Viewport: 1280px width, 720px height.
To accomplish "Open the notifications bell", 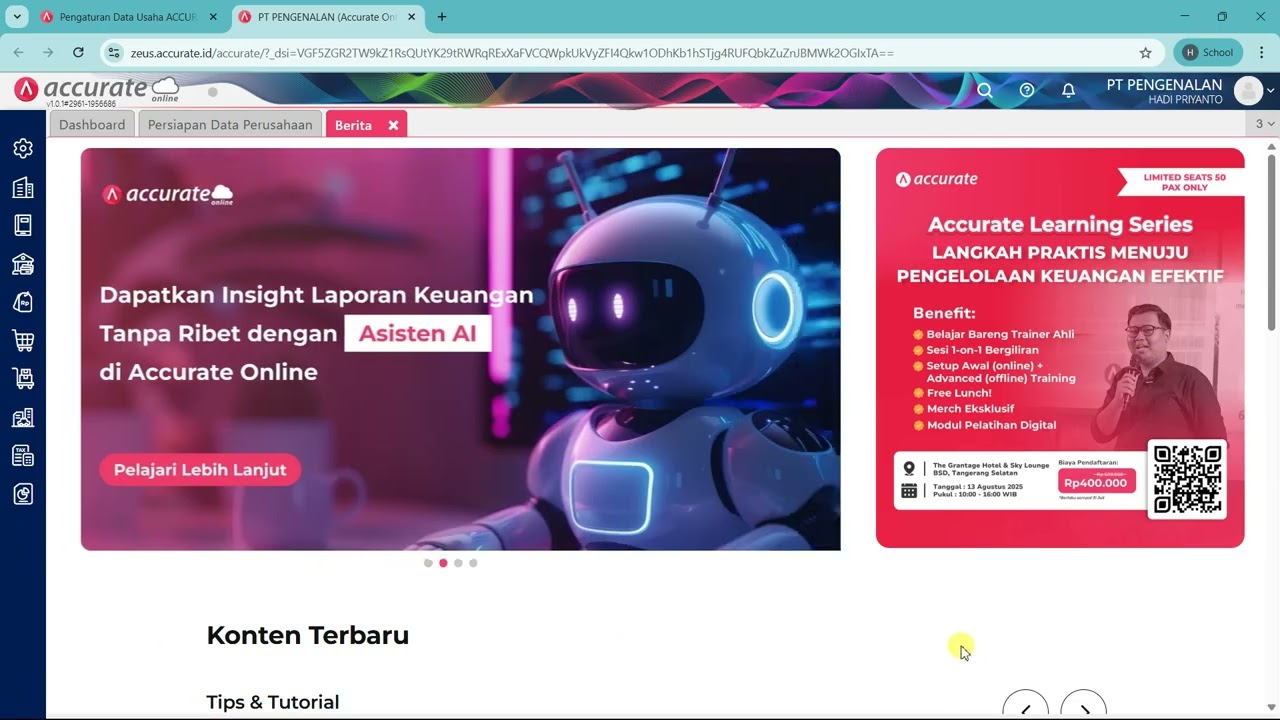I will coord(1068,90).
